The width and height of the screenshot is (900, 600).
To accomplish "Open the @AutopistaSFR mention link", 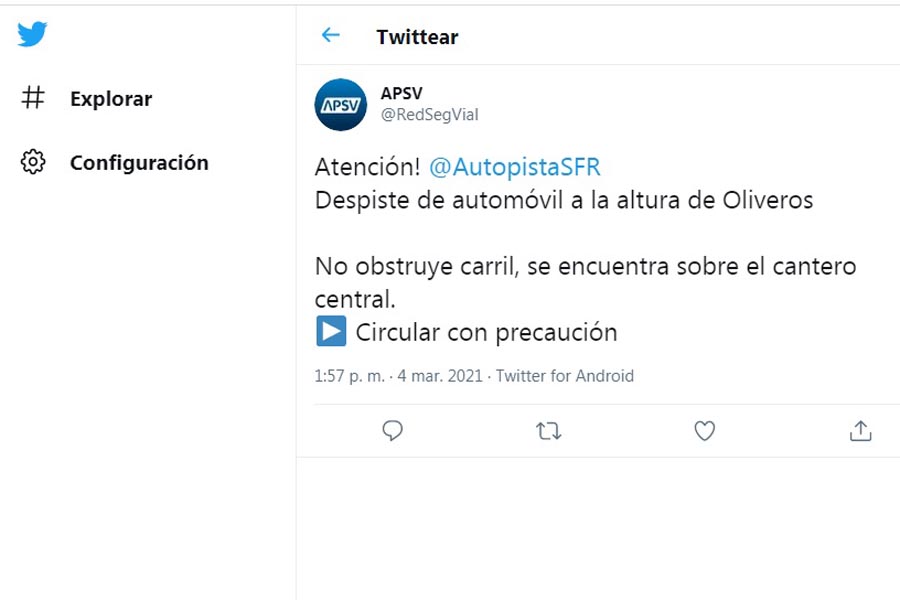I will (514, 167).
